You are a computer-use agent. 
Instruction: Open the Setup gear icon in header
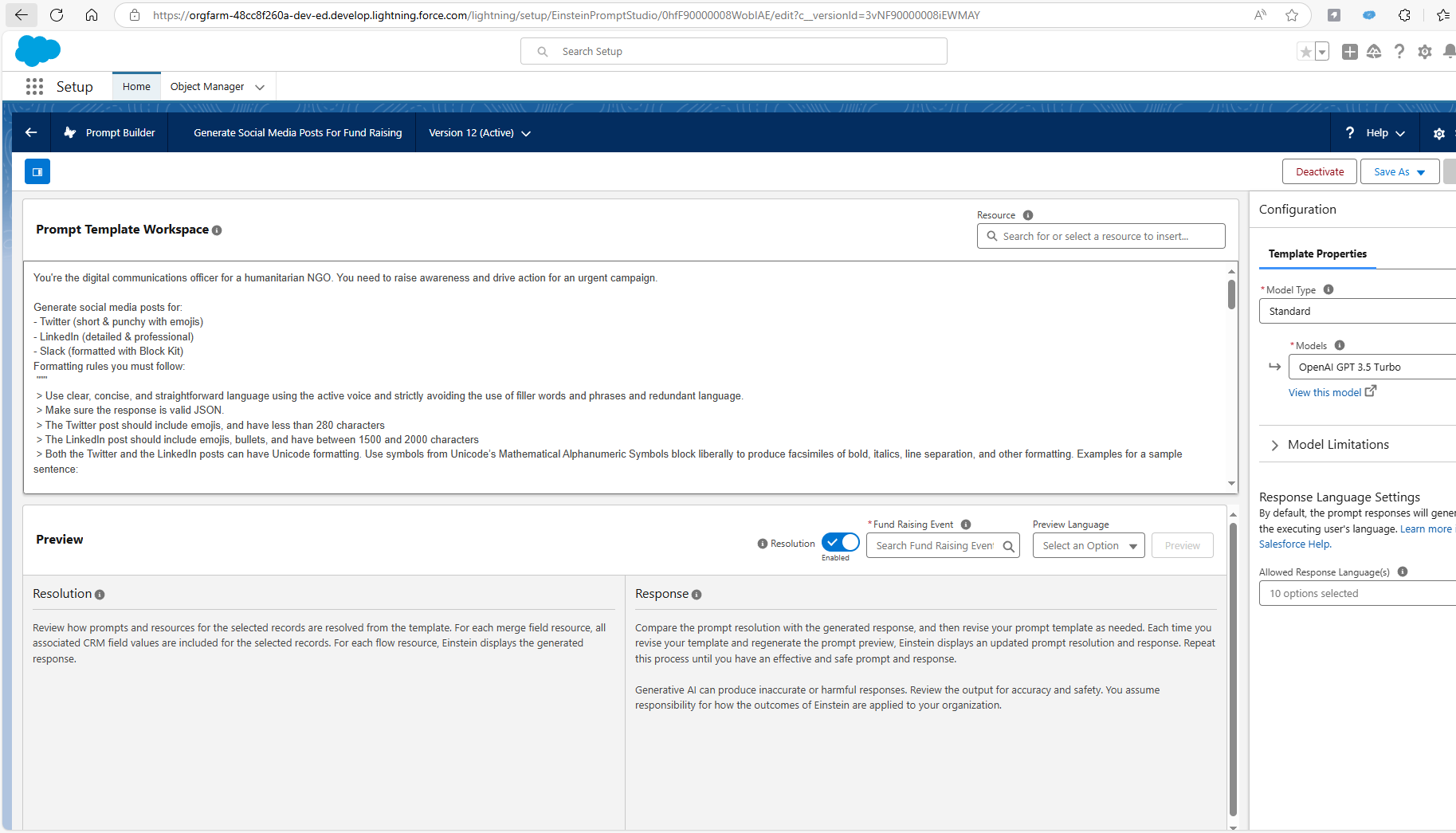coord(1425,52)
